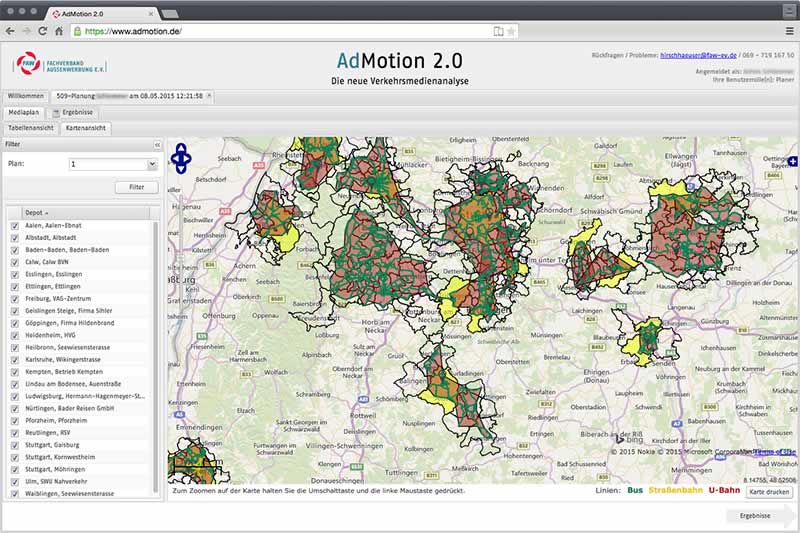
Task: Click the FAW Fachverband logo
Action: tap(60, 64)
